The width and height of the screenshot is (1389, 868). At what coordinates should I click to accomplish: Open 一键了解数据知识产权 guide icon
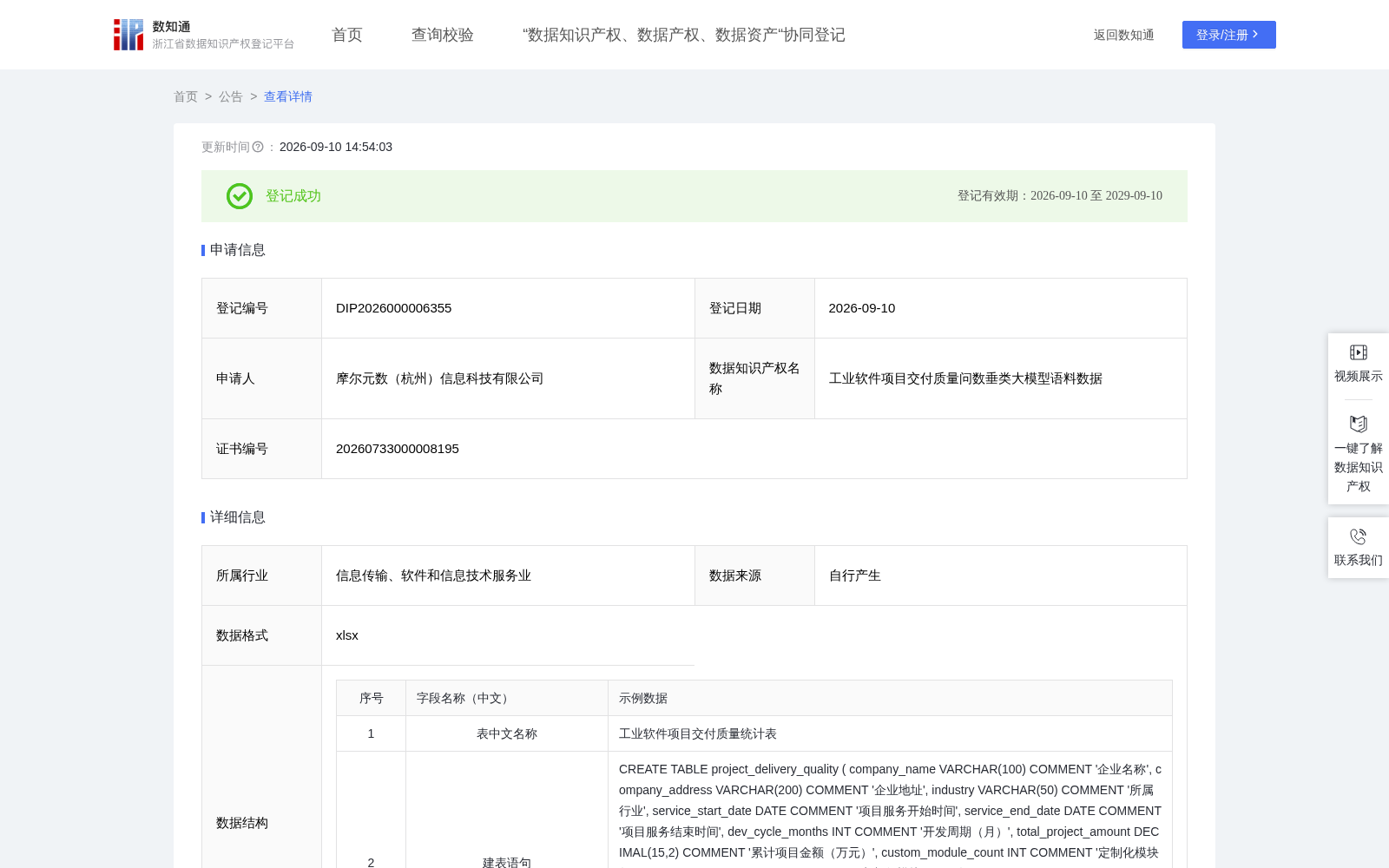[1359, 424]
